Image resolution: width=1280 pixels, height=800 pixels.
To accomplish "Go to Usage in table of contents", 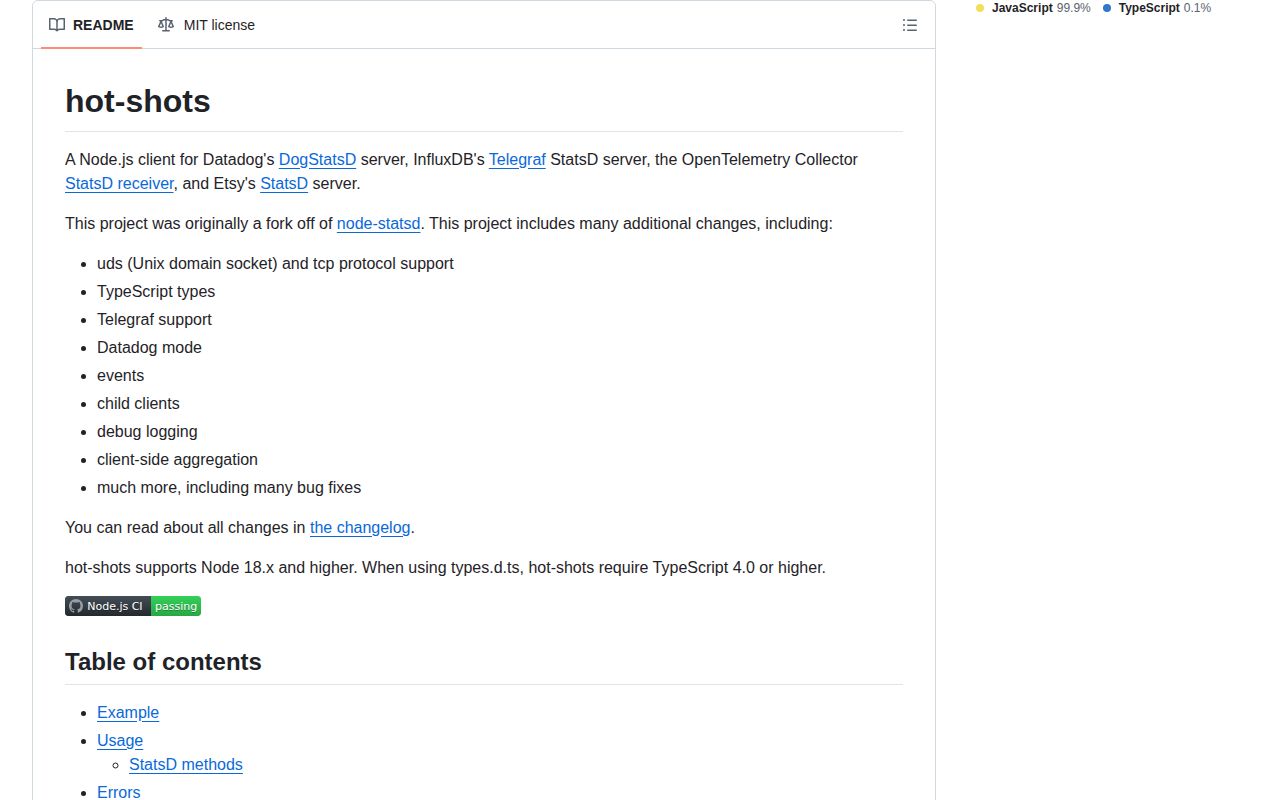I will coord(120,740).
